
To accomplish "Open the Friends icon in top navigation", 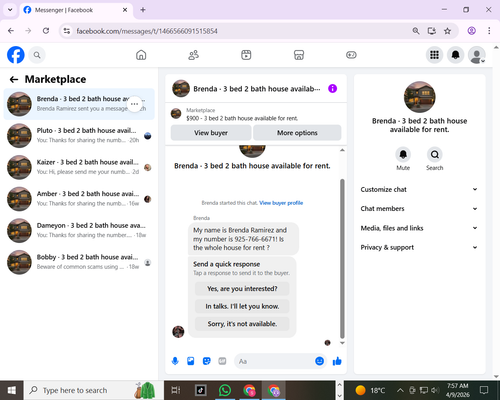I will coord(194,55).
